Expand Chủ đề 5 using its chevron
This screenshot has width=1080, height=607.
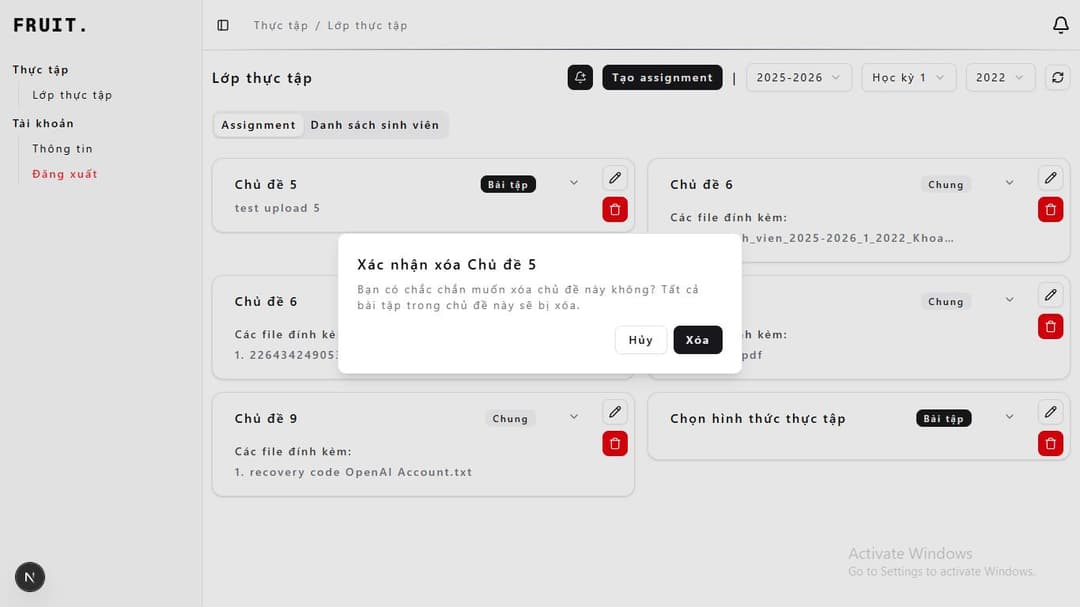point(573,184)
